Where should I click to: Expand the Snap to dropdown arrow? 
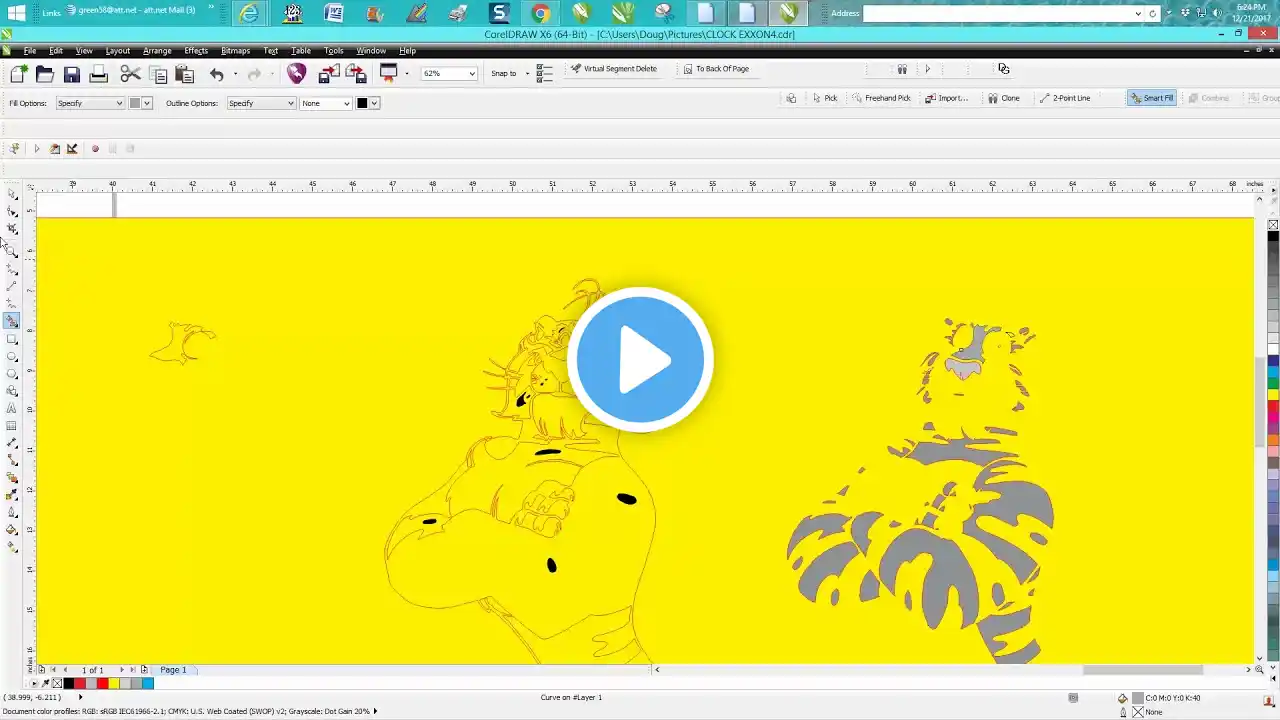(527, 74)
